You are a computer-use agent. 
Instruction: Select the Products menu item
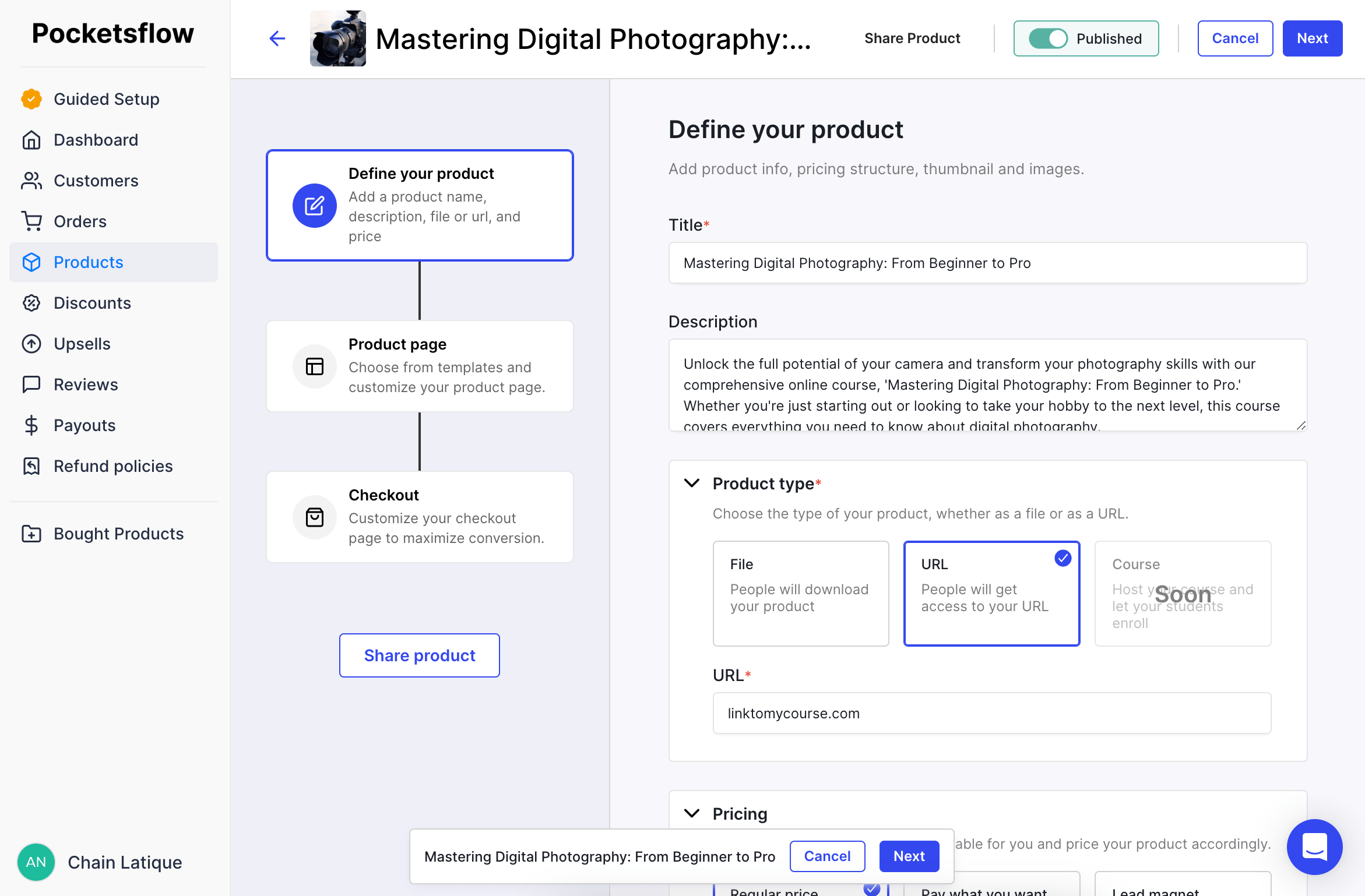point(114,262)
